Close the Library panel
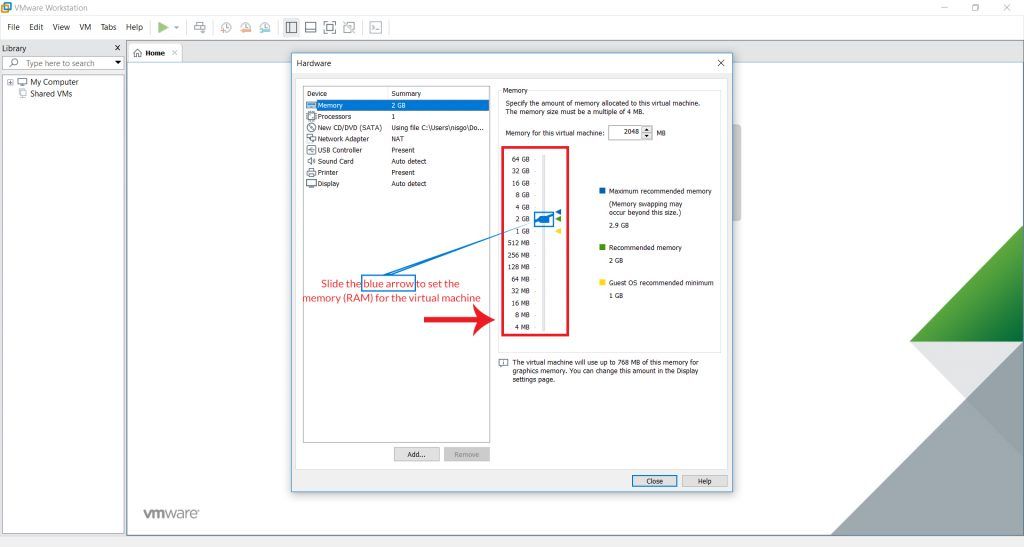This screenshot has width=1024, height=547. point(118,48)
